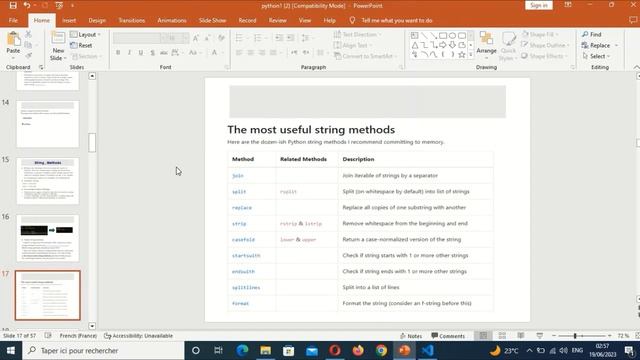Screen dimensions: 640x360
Task: Start the slide show from the status bar
Action: (x=540, y=336)
